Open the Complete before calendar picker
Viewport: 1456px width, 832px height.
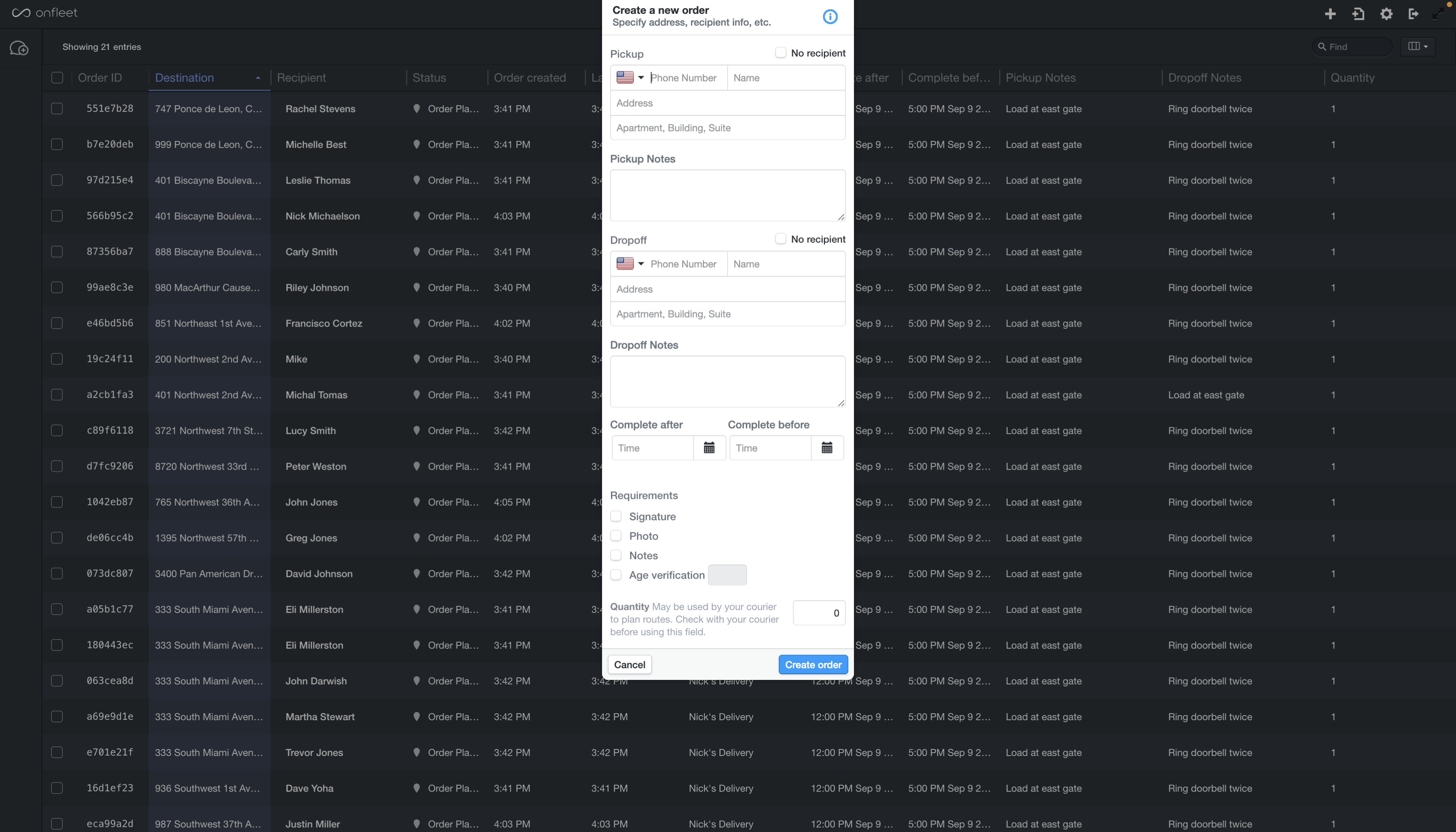[826, 448]
